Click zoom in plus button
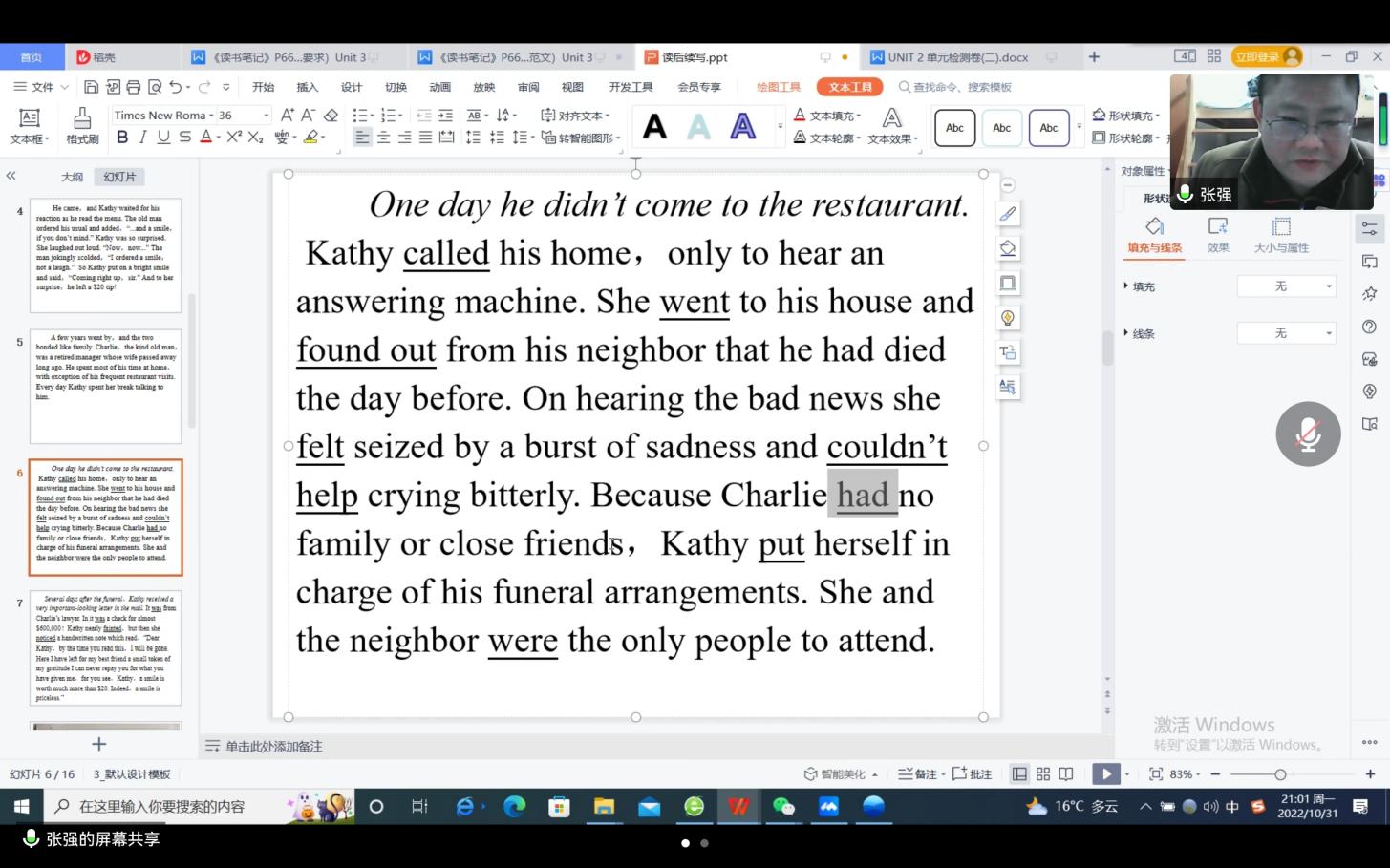 tap(1370, 774)
